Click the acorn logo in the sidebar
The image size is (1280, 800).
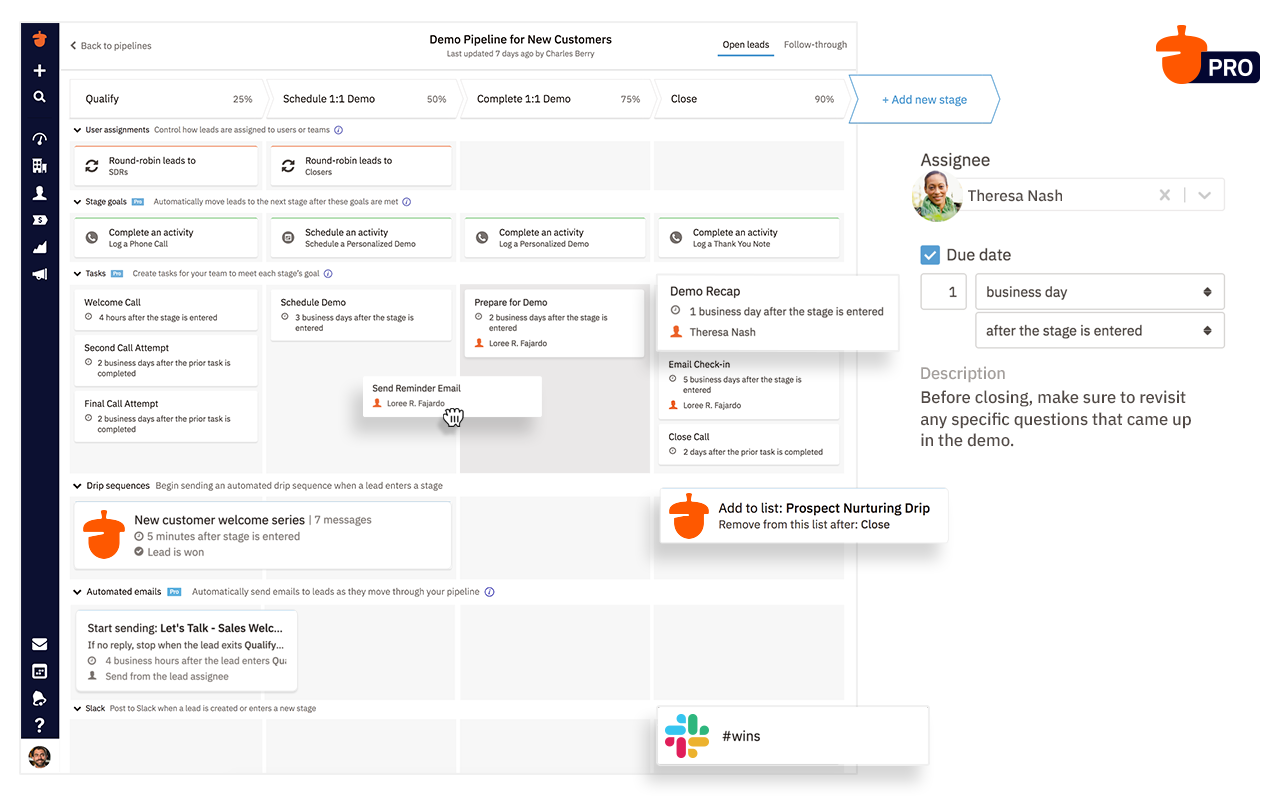40,39
